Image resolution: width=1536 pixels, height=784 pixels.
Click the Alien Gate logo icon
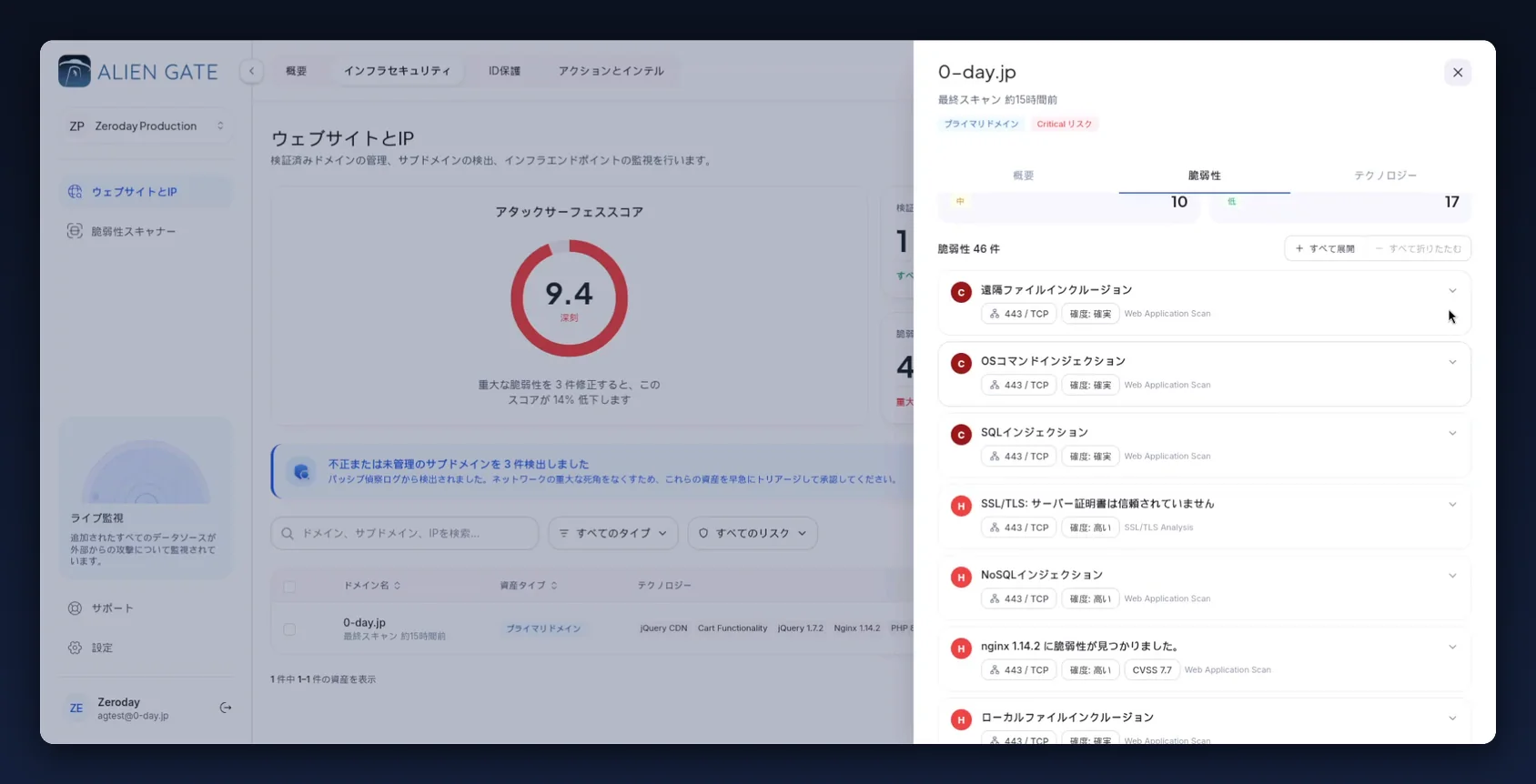click(75, 71)
